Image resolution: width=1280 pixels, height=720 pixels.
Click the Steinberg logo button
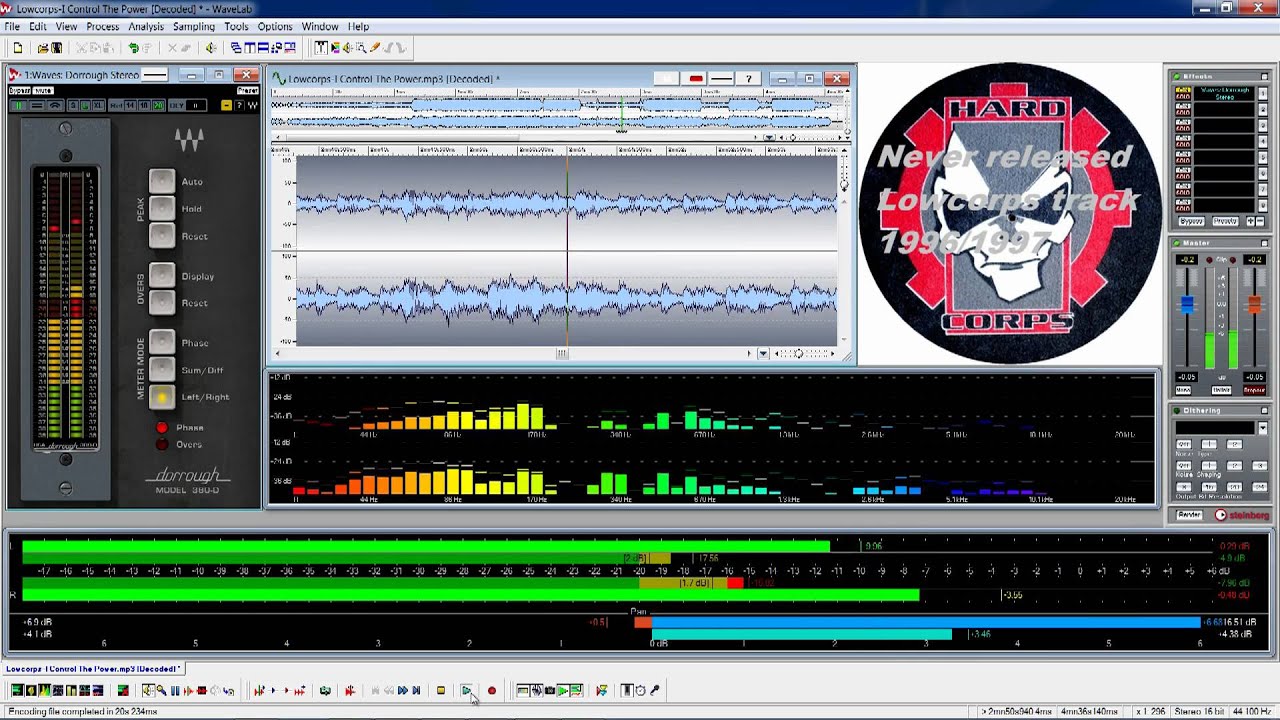click(1241, 515)
